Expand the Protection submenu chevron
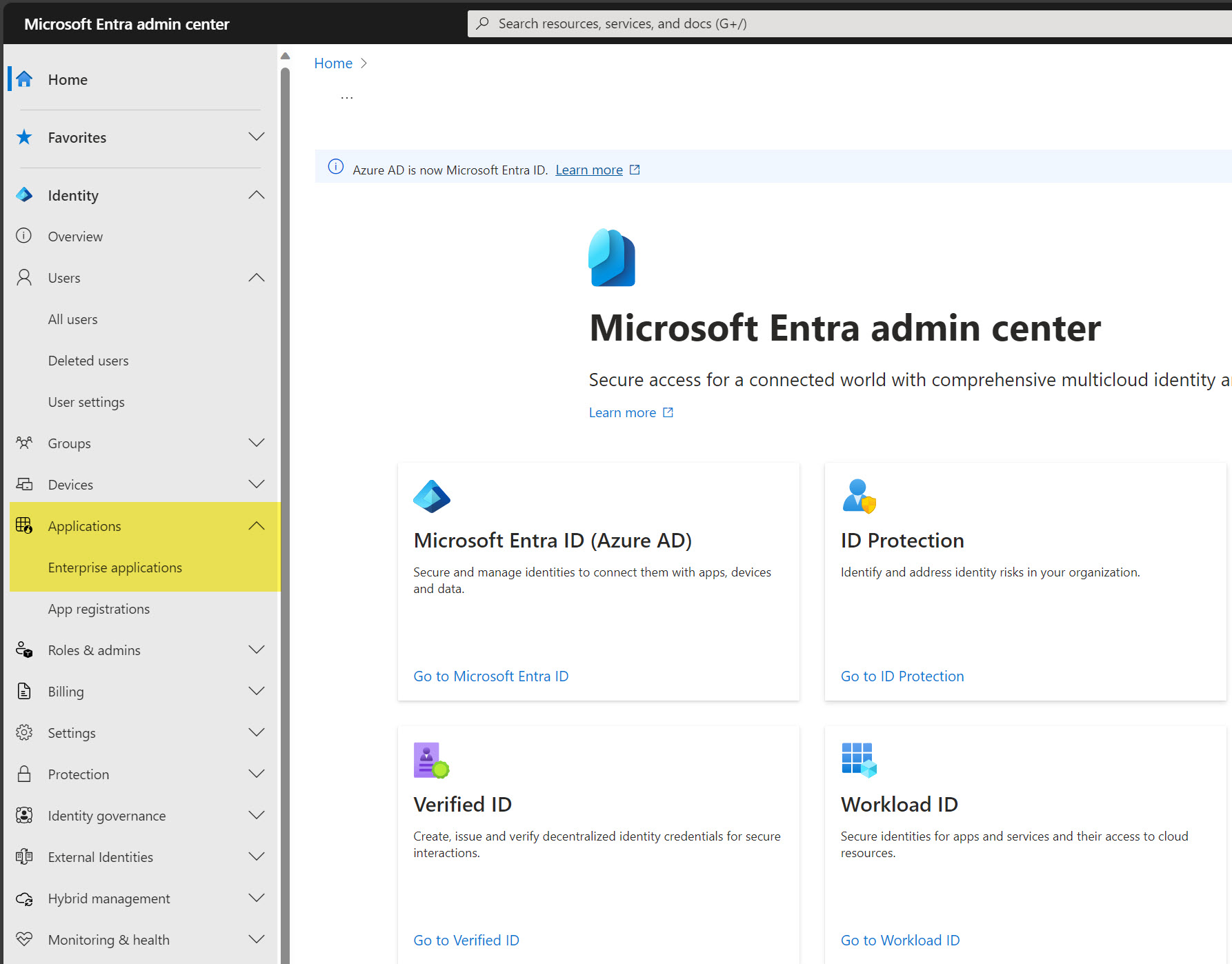1232x964 pixels. point(257,774)
